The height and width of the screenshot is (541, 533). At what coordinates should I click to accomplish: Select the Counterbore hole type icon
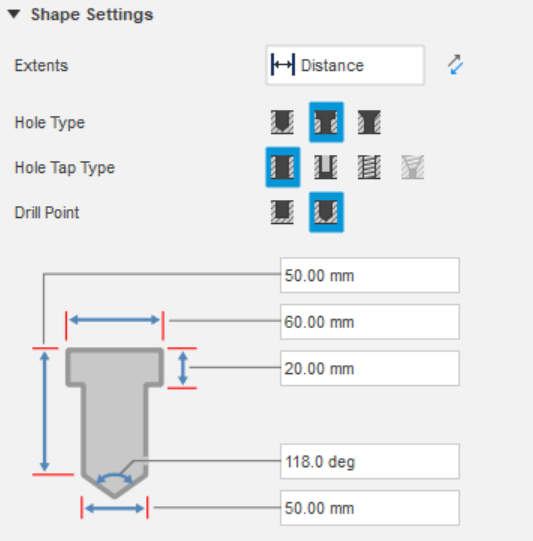click(326, 122)
